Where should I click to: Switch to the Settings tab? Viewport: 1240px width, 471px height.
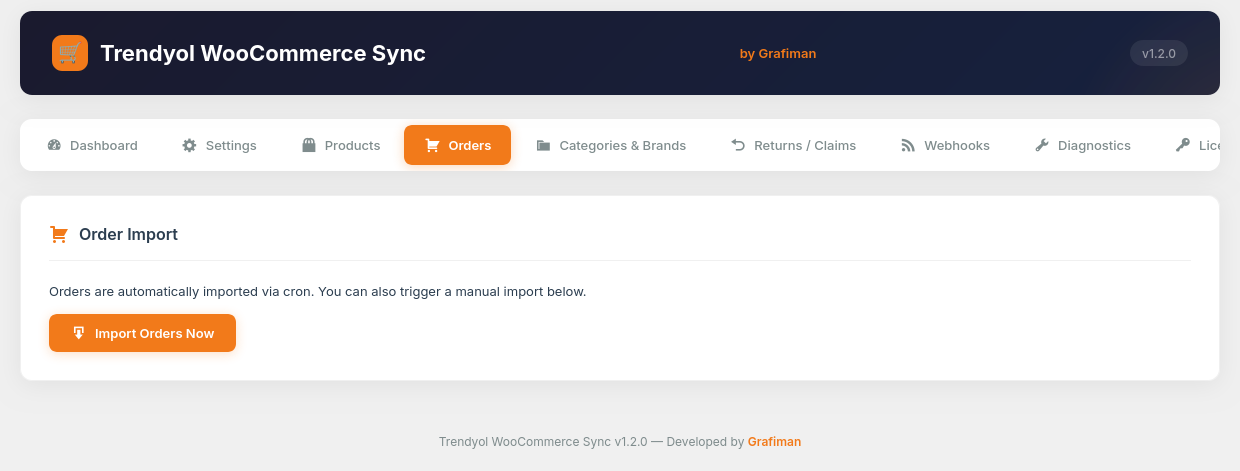219,145
